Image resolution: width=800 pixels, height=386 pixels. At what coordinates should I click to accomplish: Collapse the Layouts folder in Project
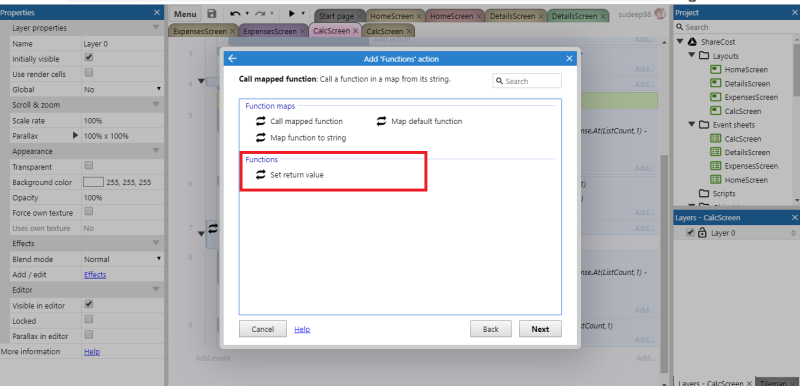point(692,55)
